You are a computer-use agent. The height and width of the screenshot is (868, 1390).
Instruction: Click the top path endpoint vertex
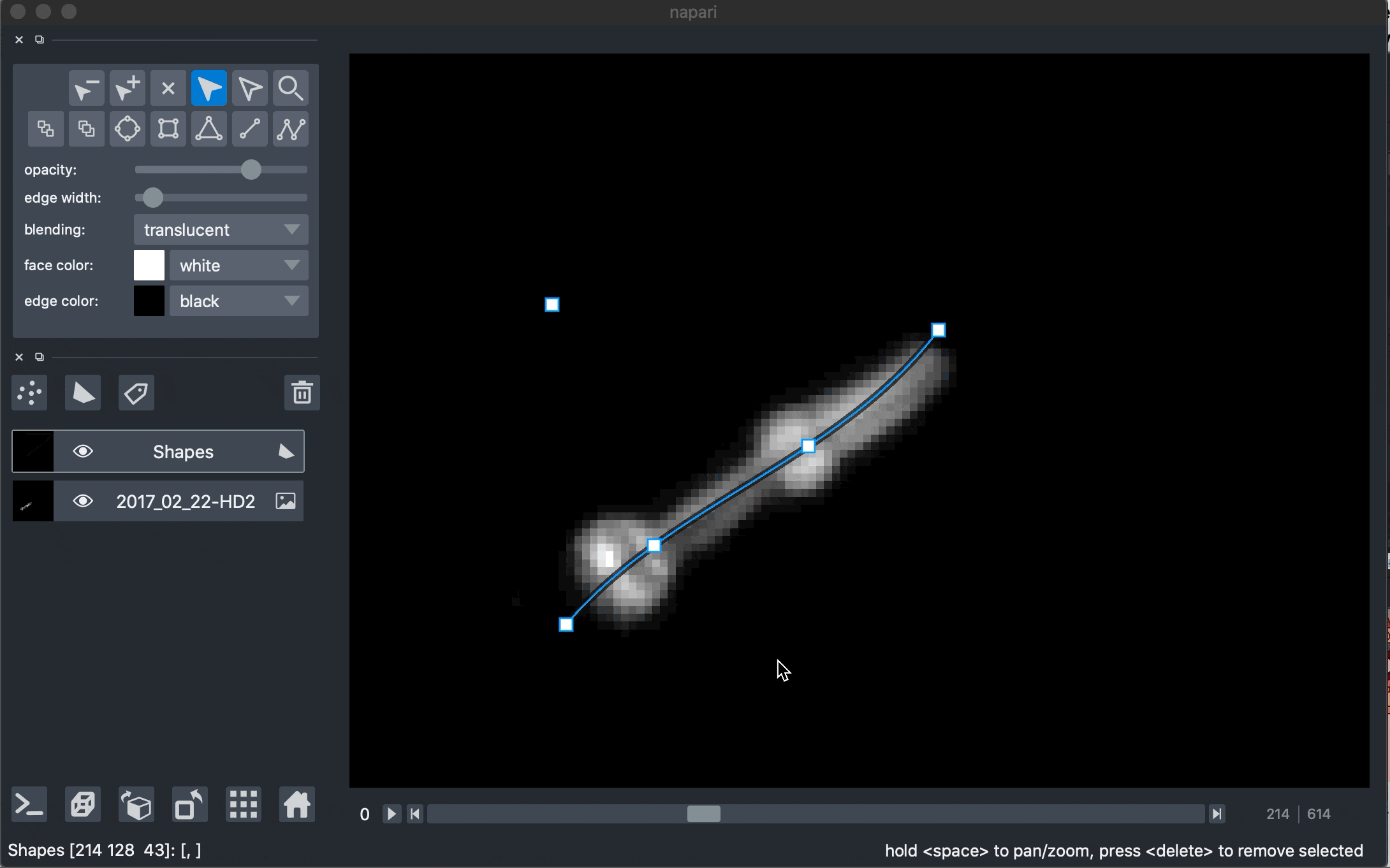pos(939,330)
